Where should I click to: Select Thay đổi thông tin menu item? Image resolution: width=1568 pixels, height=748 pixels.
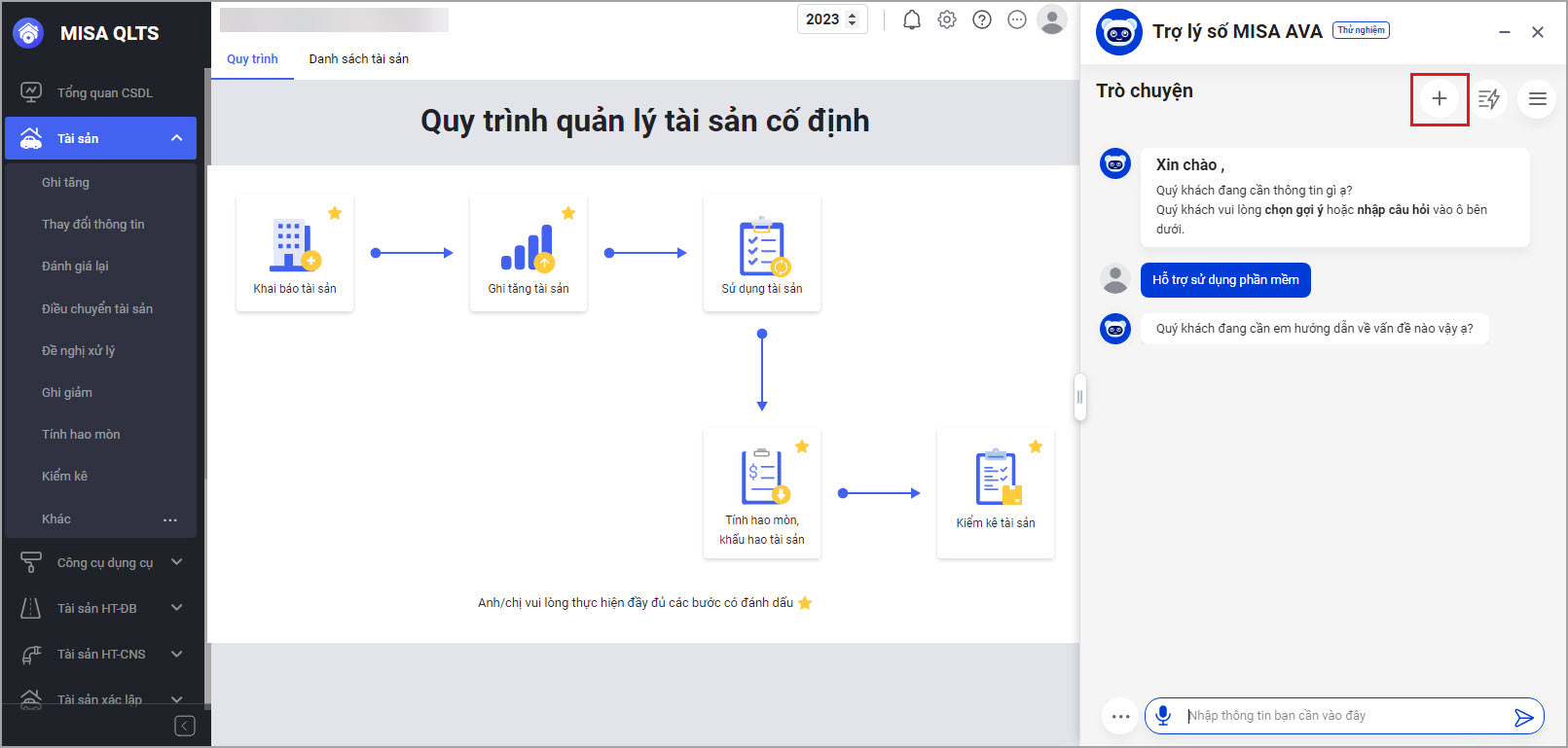pos(92,224)
